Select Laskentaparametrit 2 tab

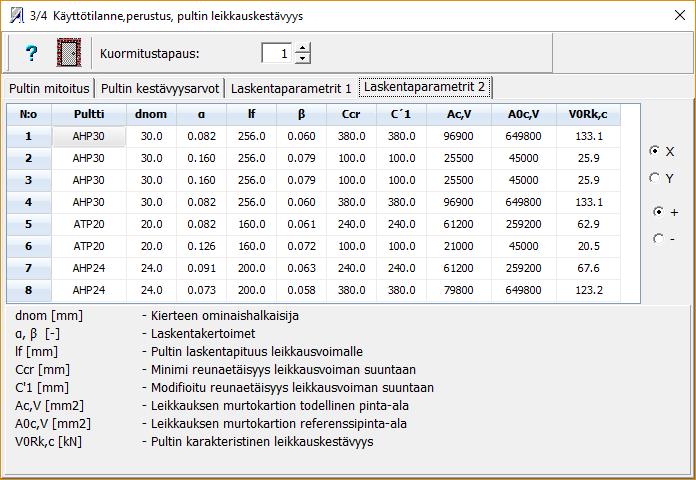(424, 87)
